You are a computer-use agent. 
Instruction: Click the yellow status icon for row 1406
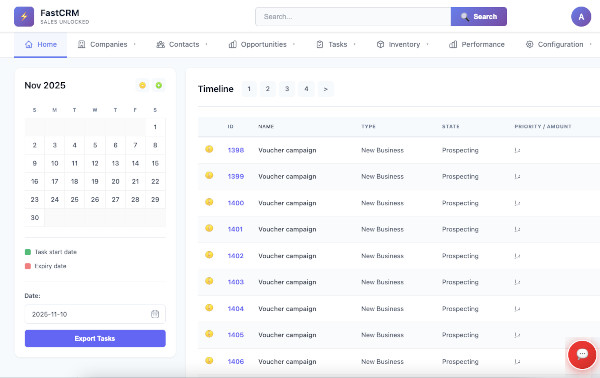[x=209, y=360]
